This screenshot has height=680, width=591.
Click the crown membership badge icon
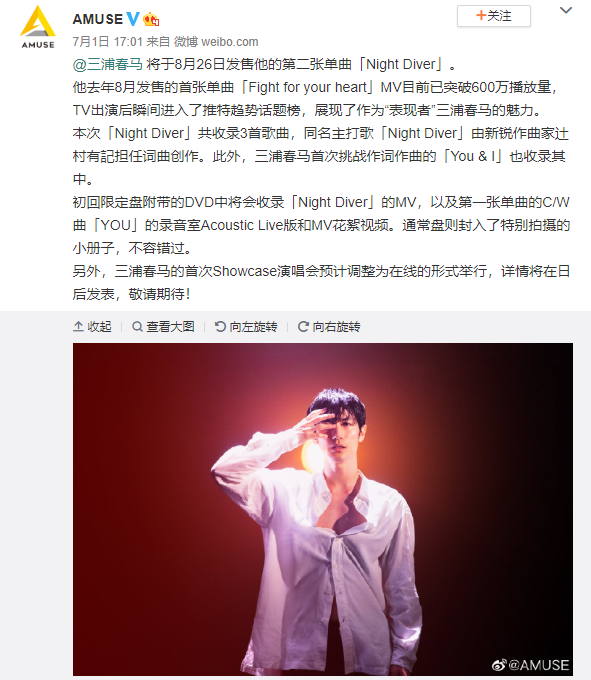tap(151, 19)
